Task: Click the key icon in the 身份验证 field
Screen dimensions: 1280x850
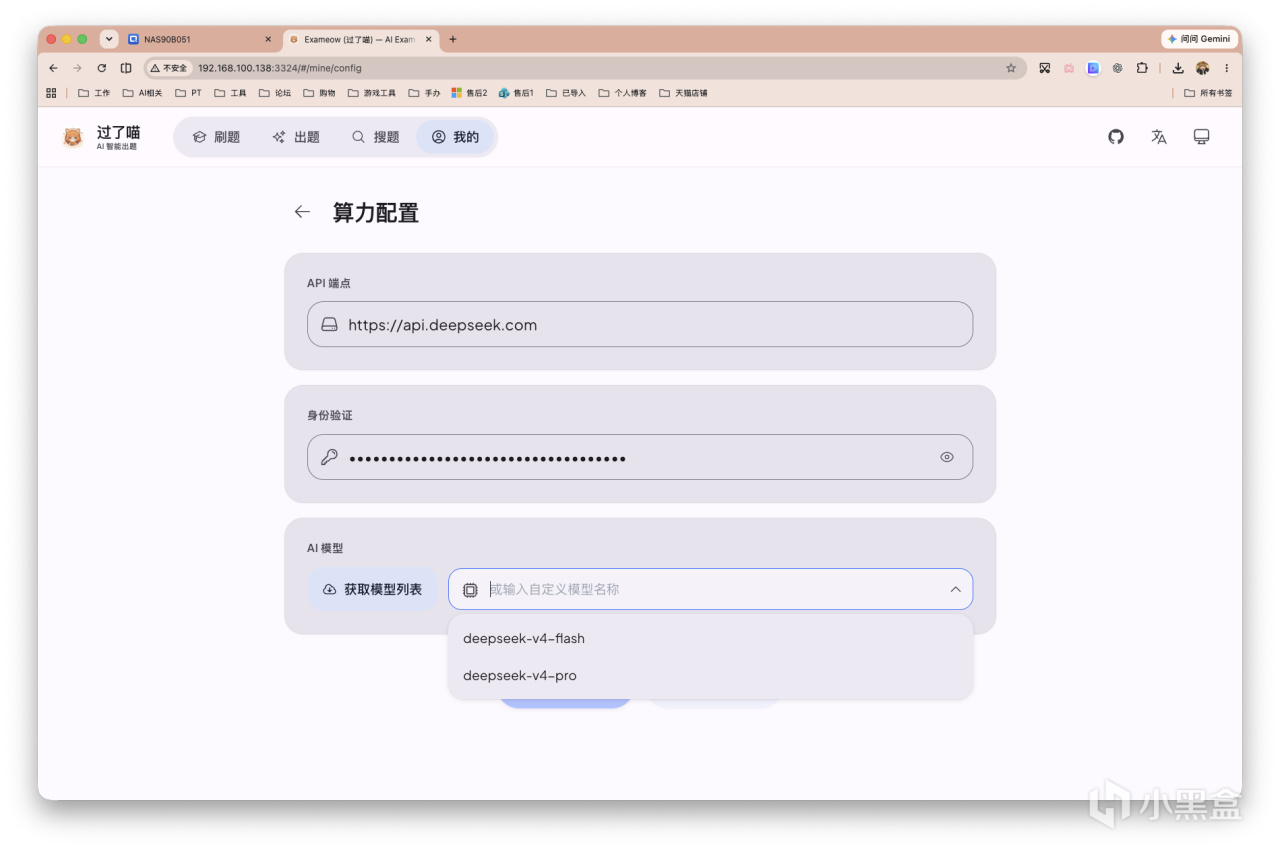Action: 329,457
